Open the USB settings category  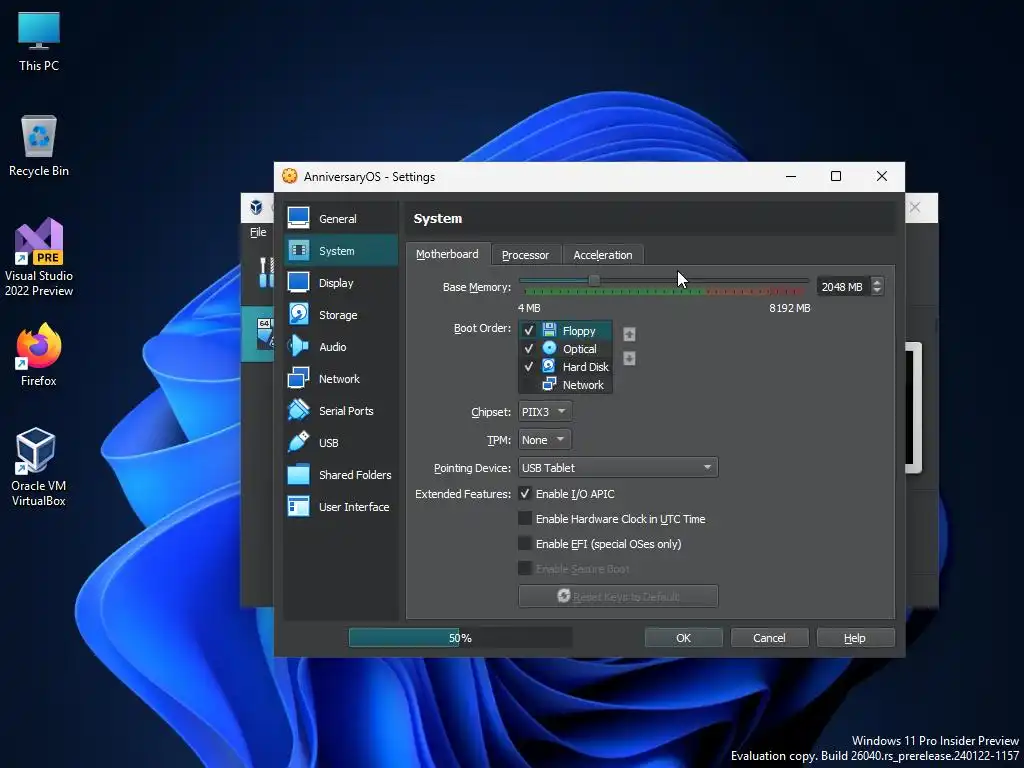point(340,443)
